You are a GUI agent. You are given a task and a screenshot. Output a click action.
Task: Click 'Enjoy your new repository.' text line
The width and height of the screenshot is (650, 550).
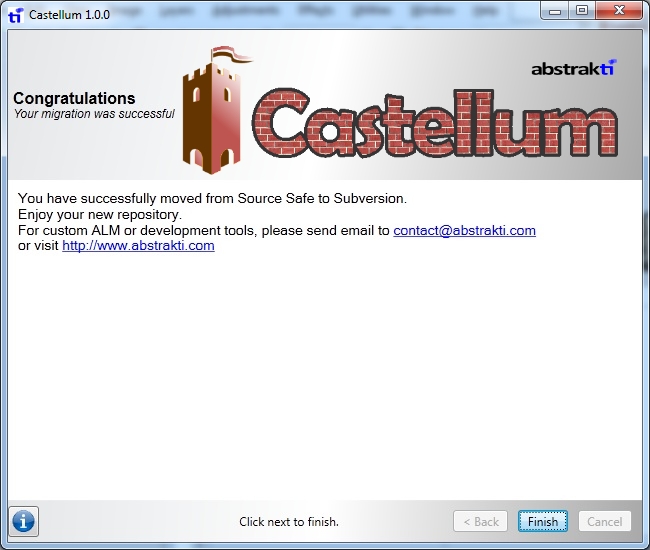pos(100,215)
